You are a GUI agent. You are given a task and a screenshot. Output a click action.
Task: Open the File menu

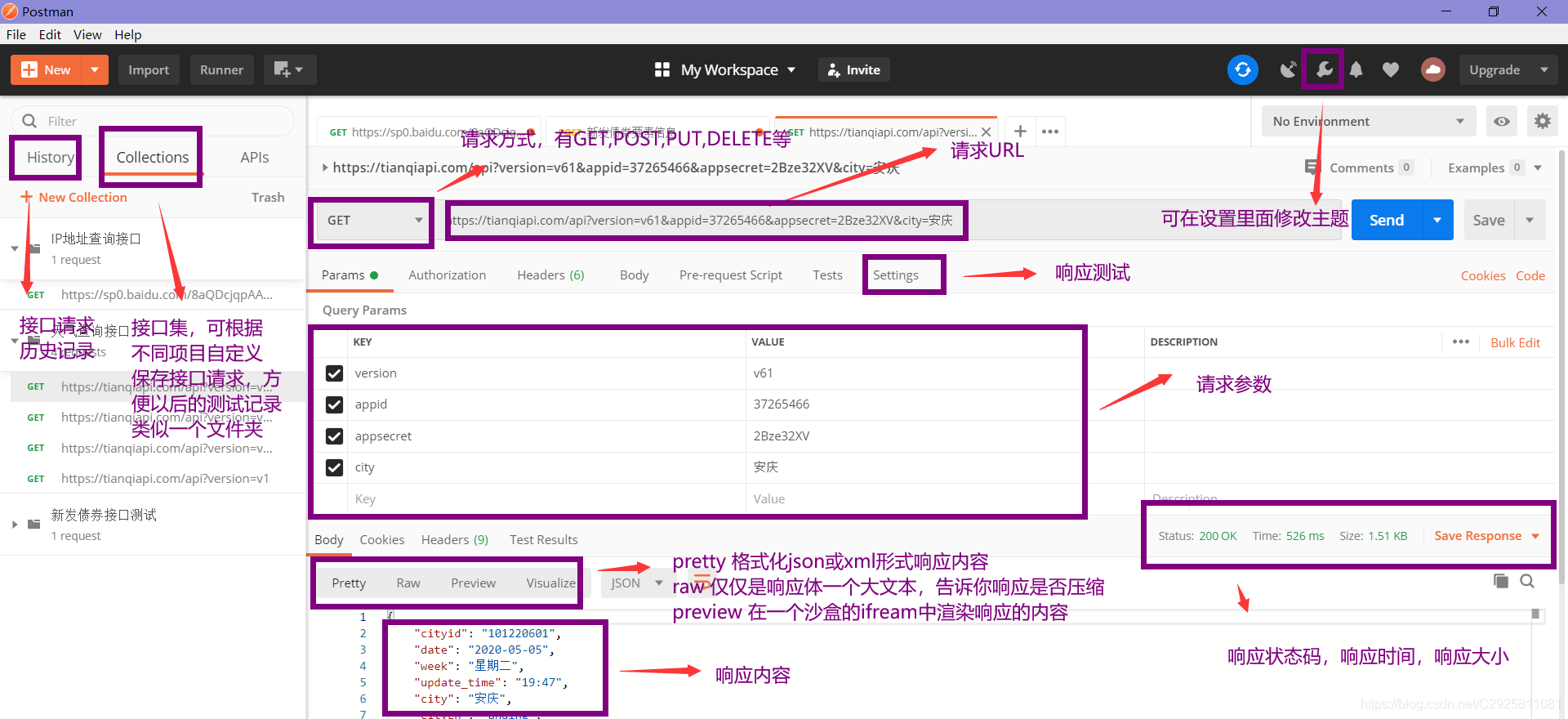point(16,34)
